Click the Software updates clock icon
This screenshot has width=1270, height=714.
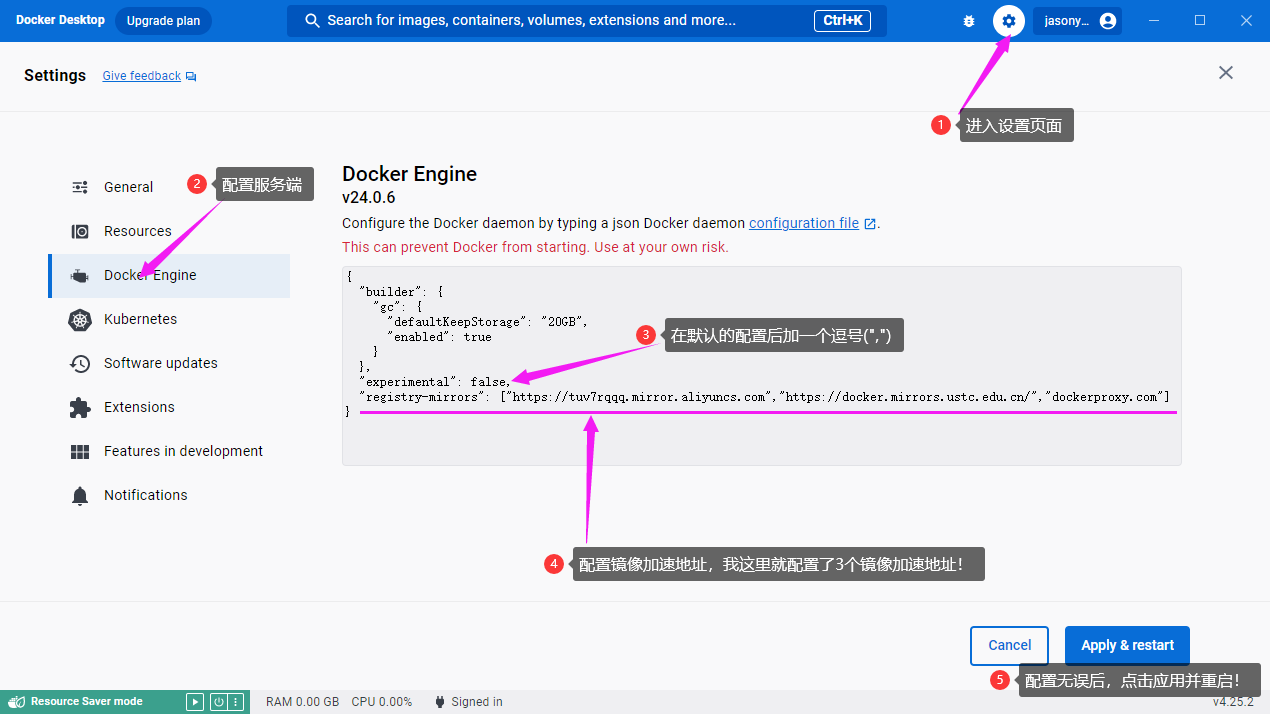pyautogui.click(x=80, y=364)
